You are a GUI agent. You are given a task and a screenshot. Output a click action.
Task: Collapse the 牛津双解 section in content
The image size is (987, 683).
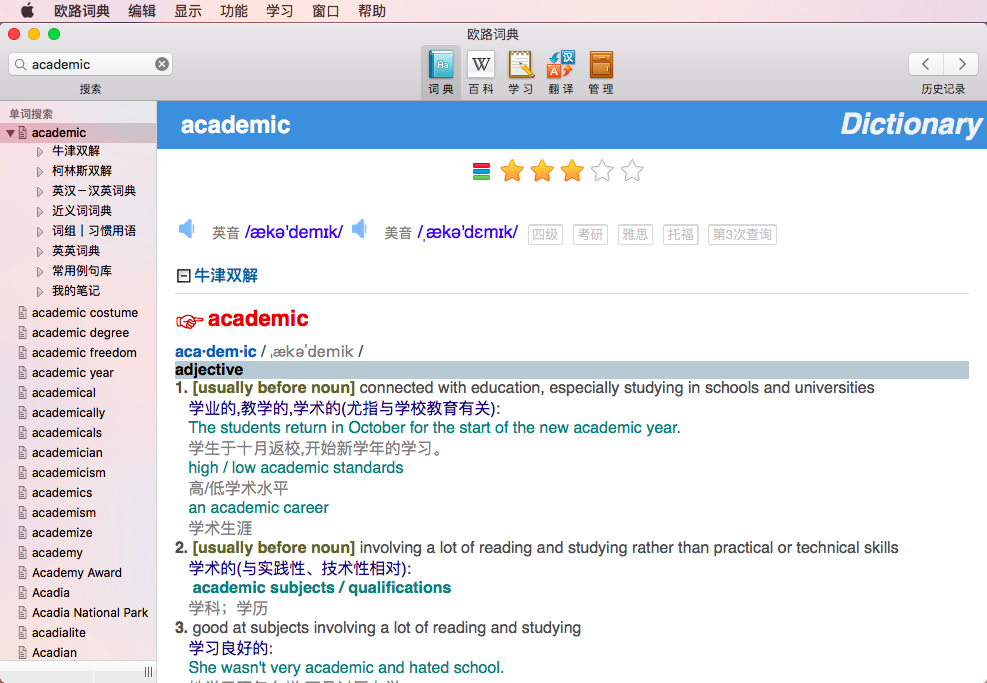pyautogui.click(x=183, y=276)
